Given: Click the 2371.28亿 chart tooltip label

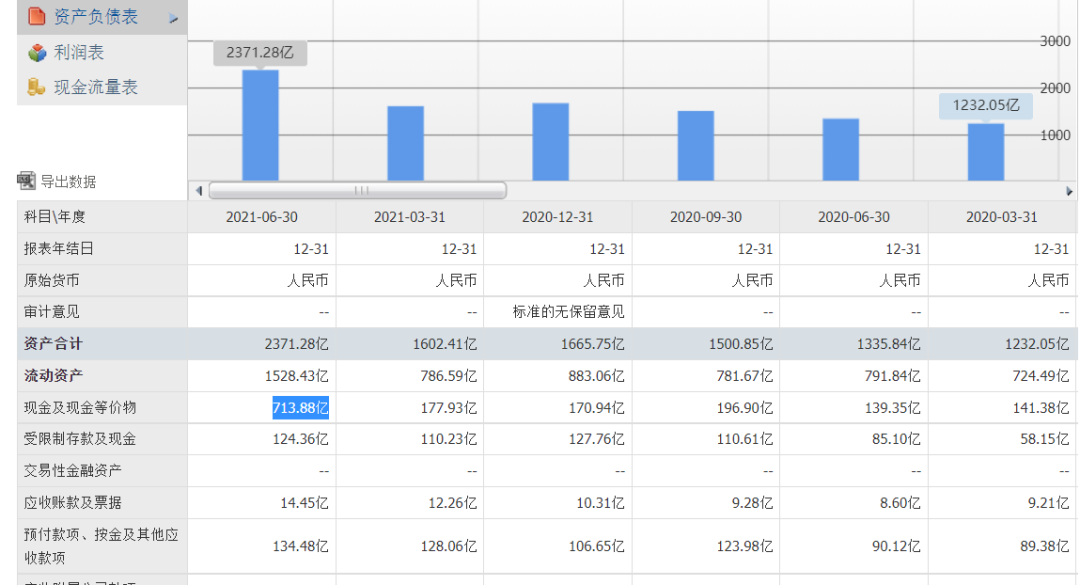Looking at the screenshot, I should tap(260, 53).
